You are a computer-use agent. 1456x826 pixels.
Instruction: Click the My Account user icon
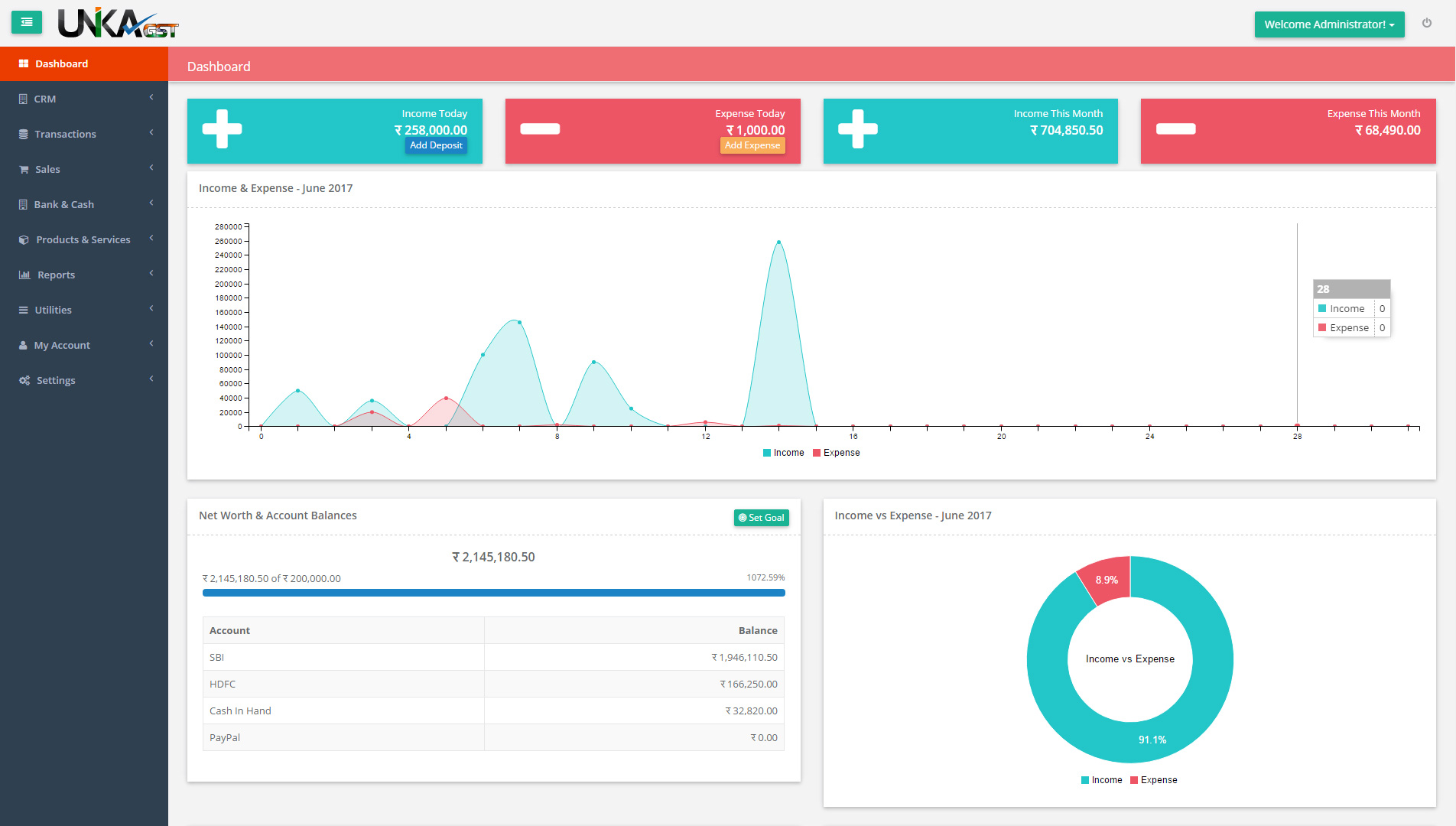pyautogui.click(x=23, y=346)
